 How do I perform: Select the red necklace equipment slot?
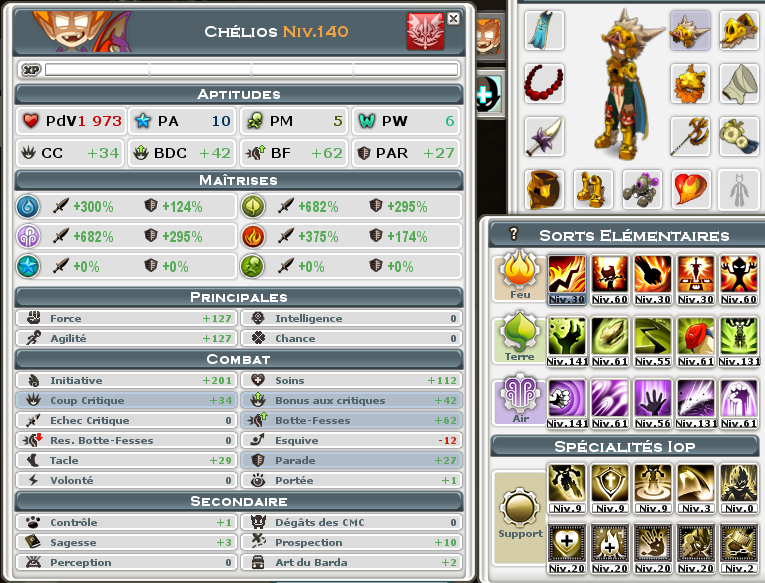[544, 83]
